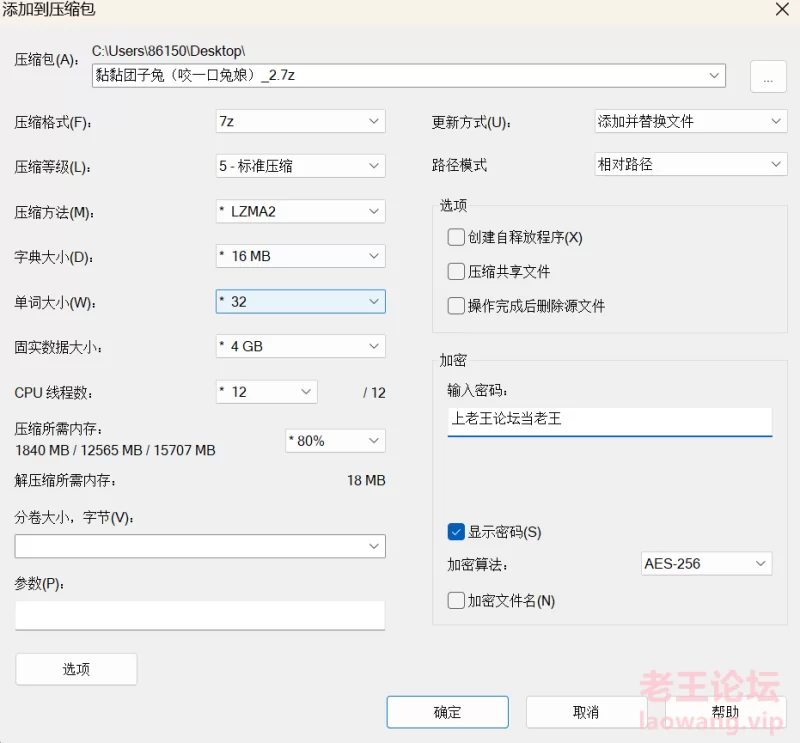Click the 选项 button

(77, 669)
